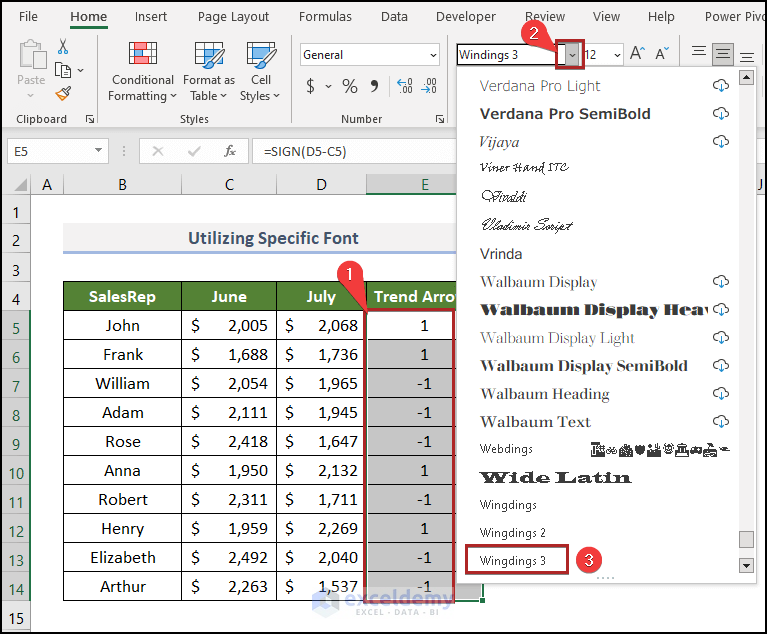Click the SalesRep header cell
This screenshot has width=767, height=634.
click(122, 296)
